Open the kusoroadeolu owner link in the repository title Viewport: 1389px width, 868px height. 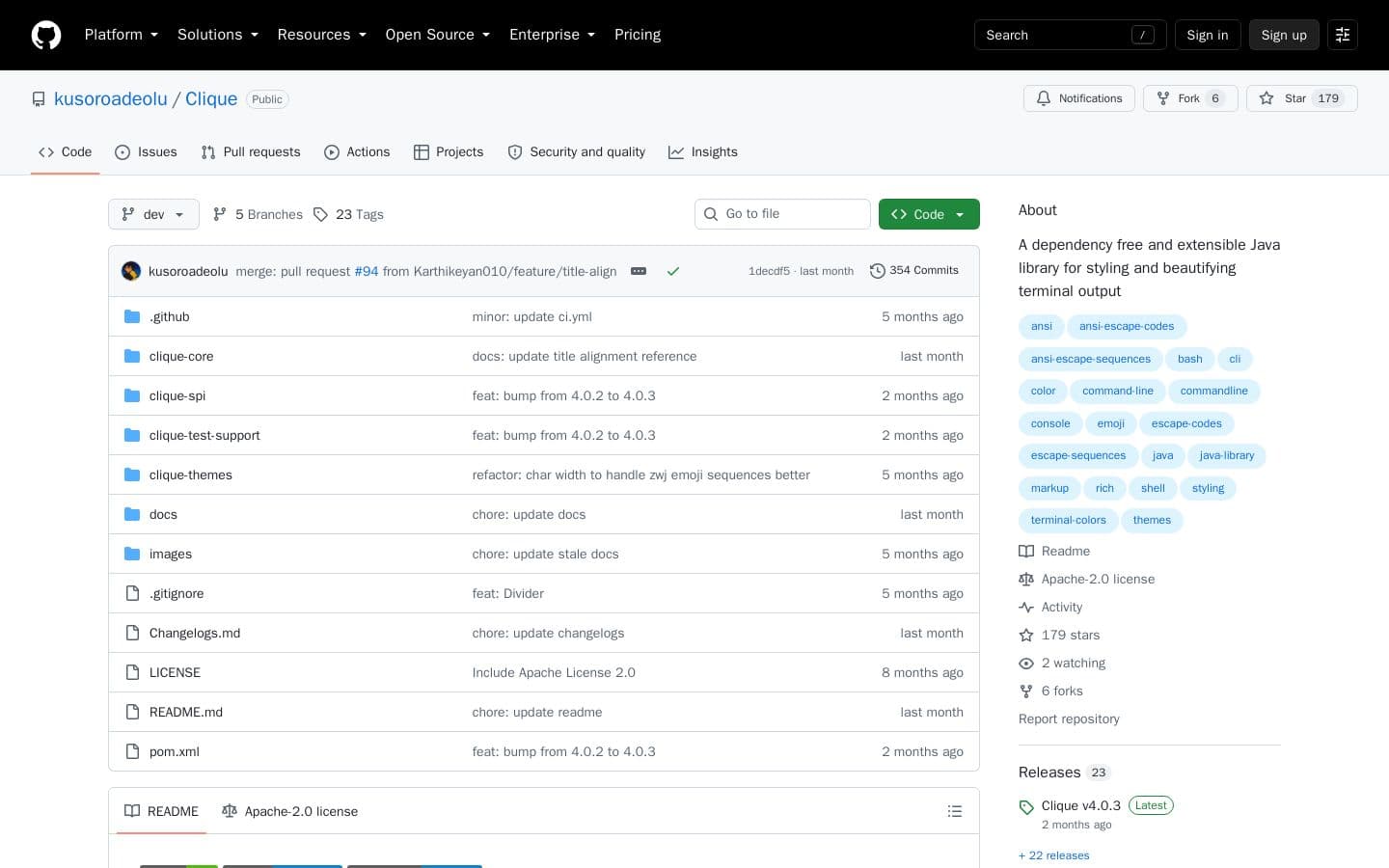click(x=111, y=99)
